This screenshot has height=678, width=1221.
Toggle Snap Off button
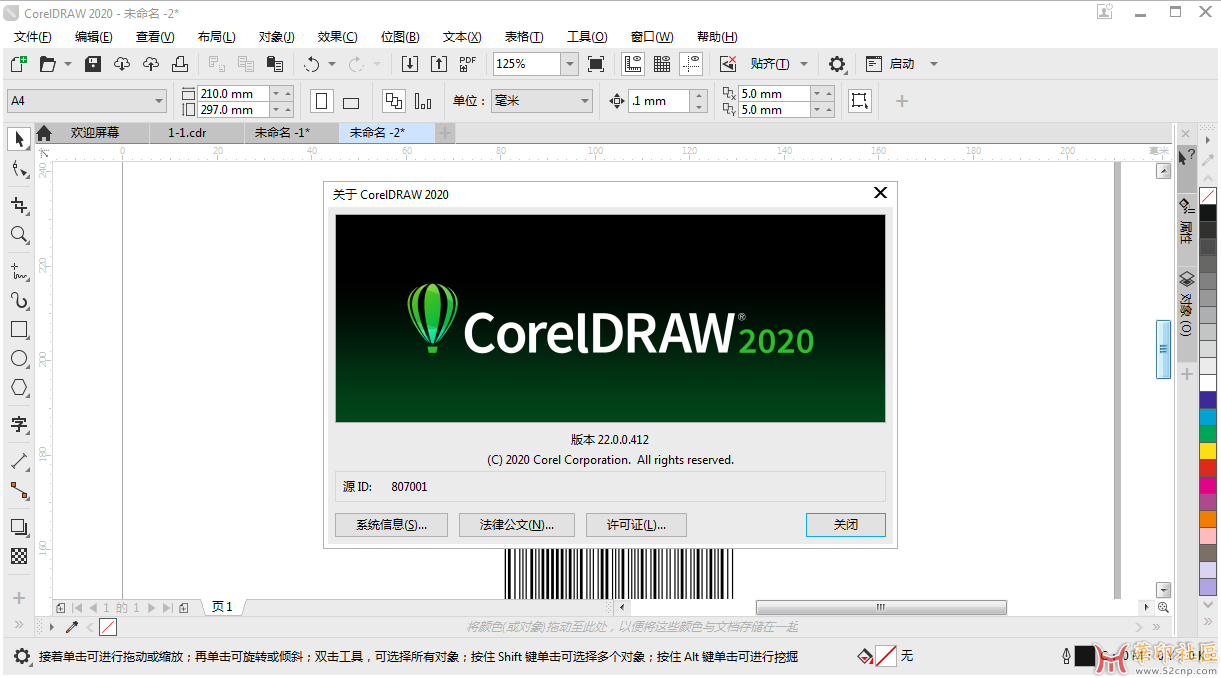(x=728, y=64)
